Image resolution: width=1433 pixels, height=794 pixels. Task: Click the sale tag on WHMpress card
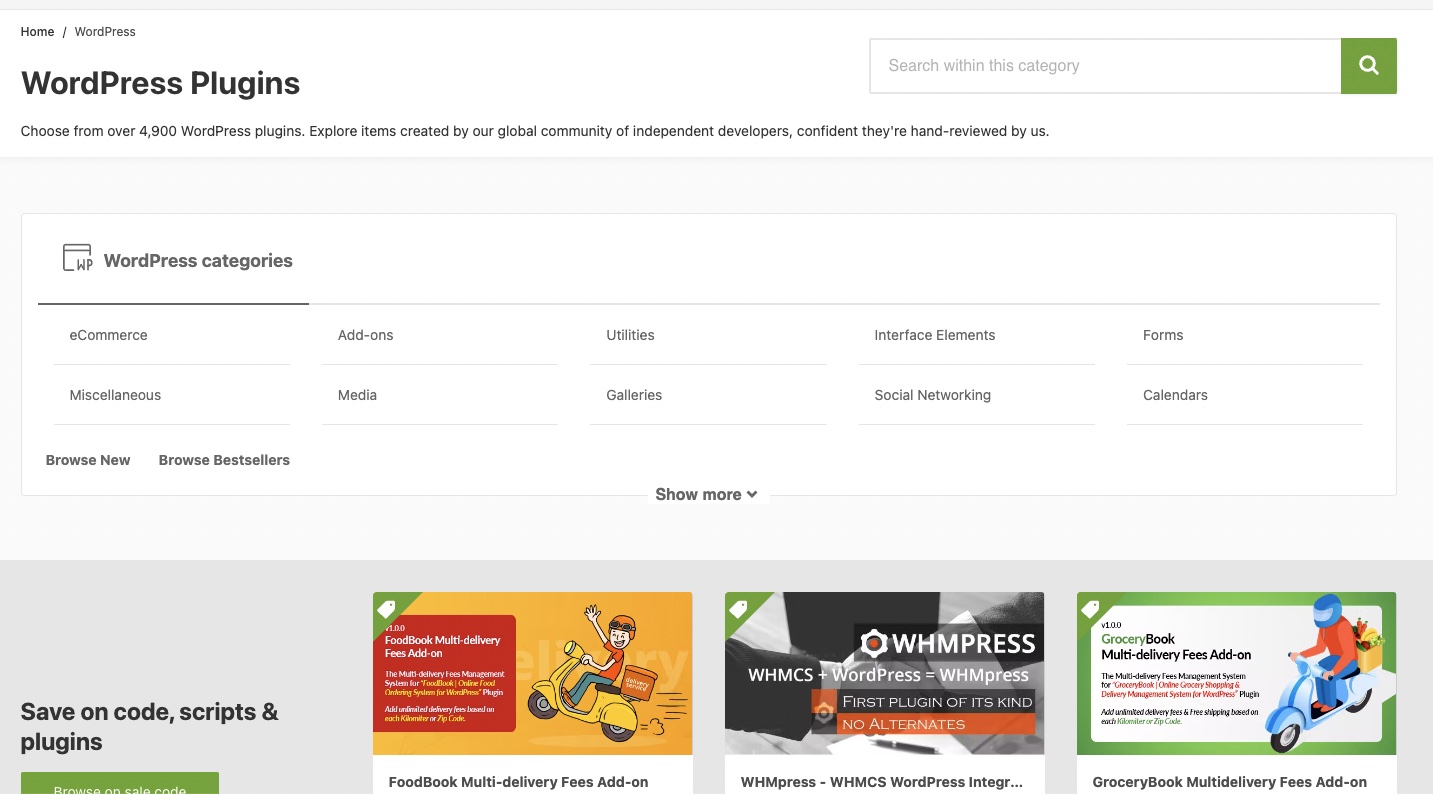(x=739, y=608)
